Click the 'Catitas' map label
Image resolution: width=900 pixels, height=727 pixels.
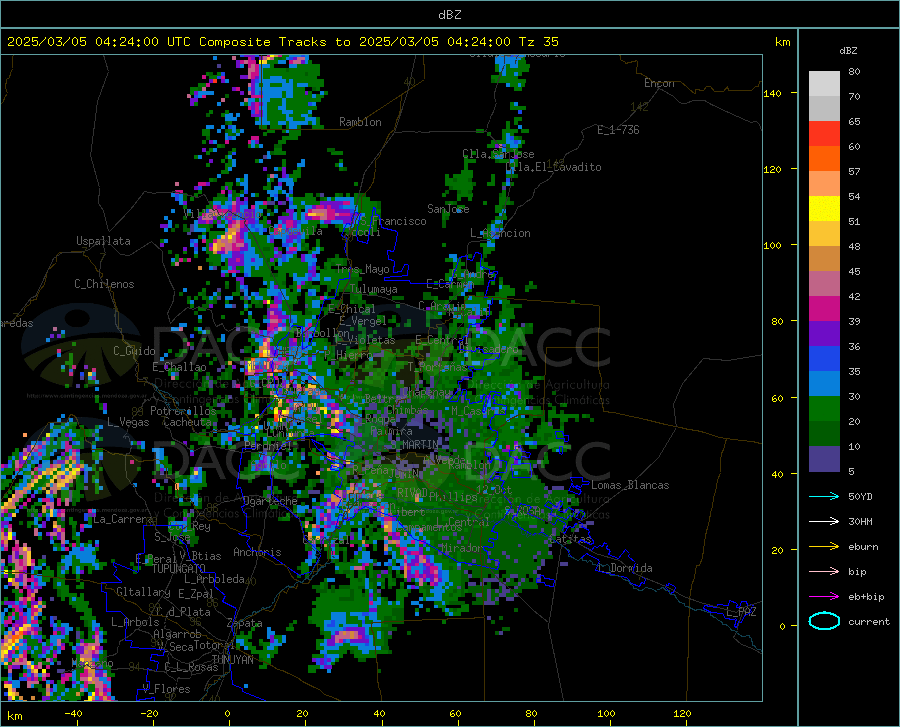point(571,539)
